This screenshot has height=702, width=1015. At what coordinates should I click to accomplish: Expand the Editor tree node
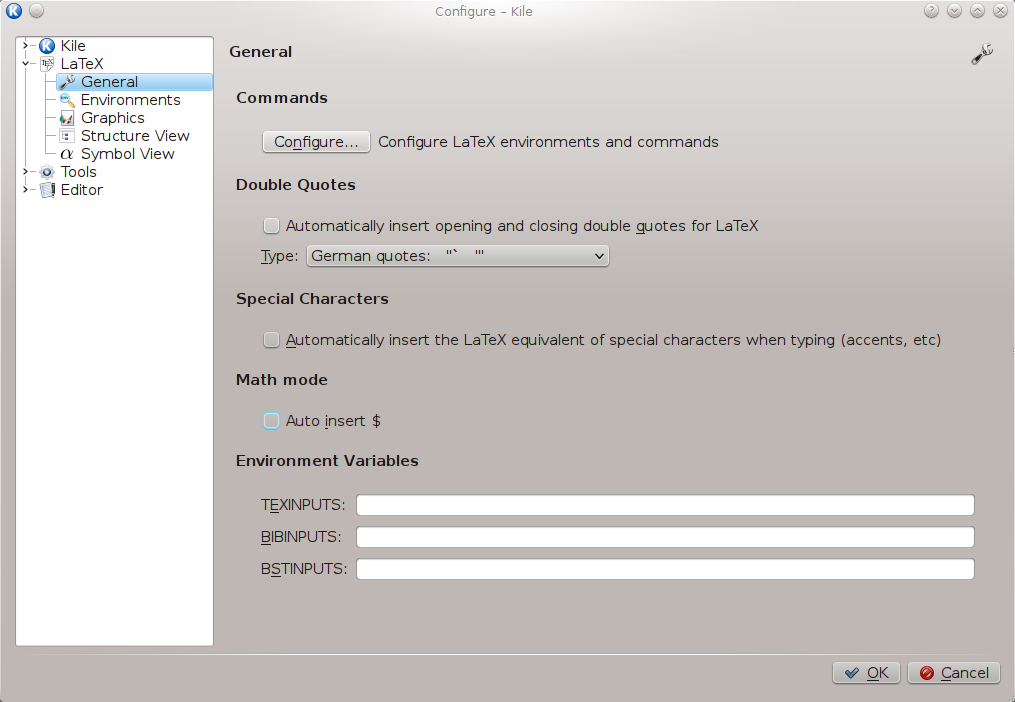click(25, 190)
